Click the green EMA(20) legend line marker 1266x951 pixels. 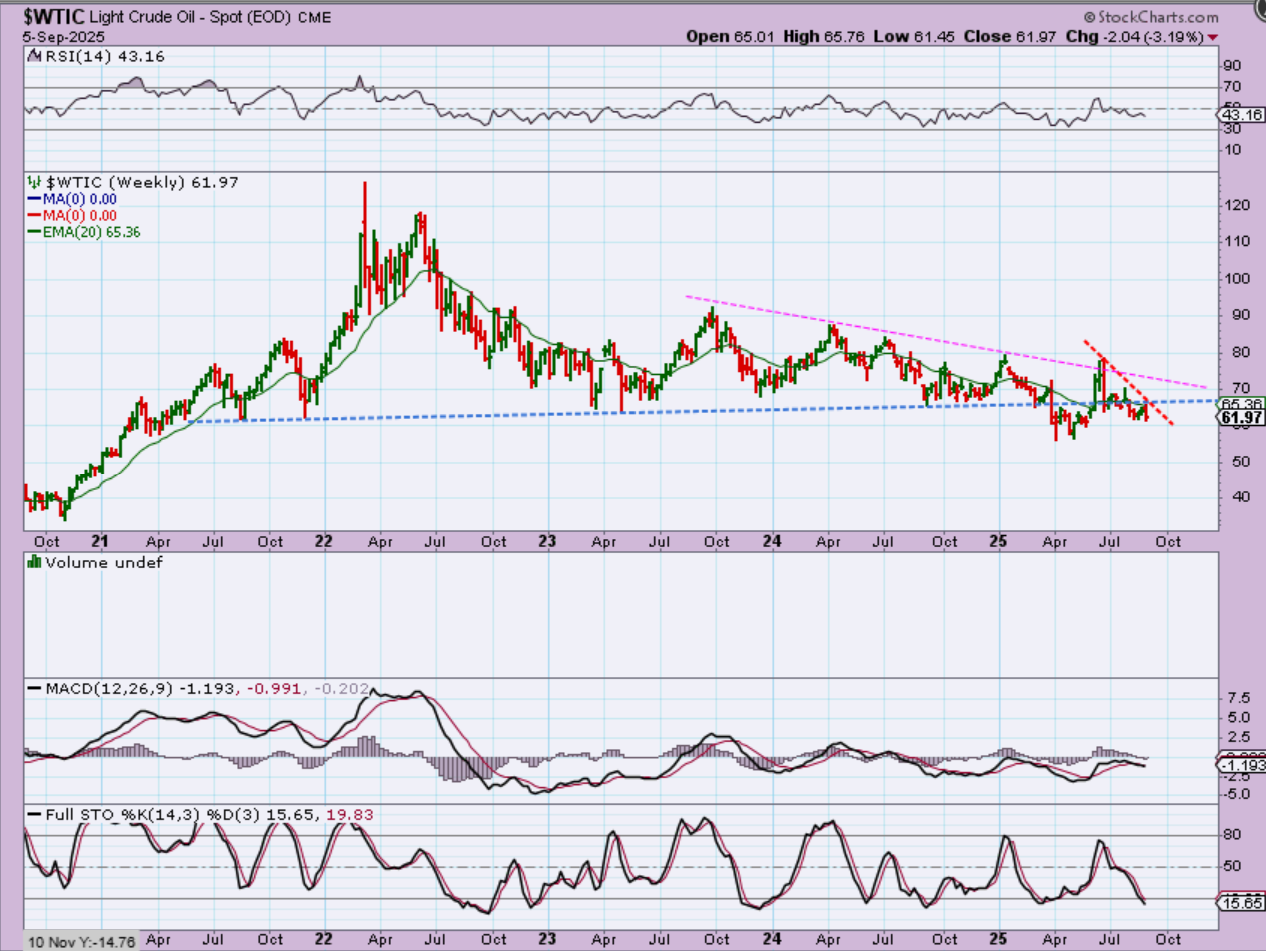click(32, 231)
